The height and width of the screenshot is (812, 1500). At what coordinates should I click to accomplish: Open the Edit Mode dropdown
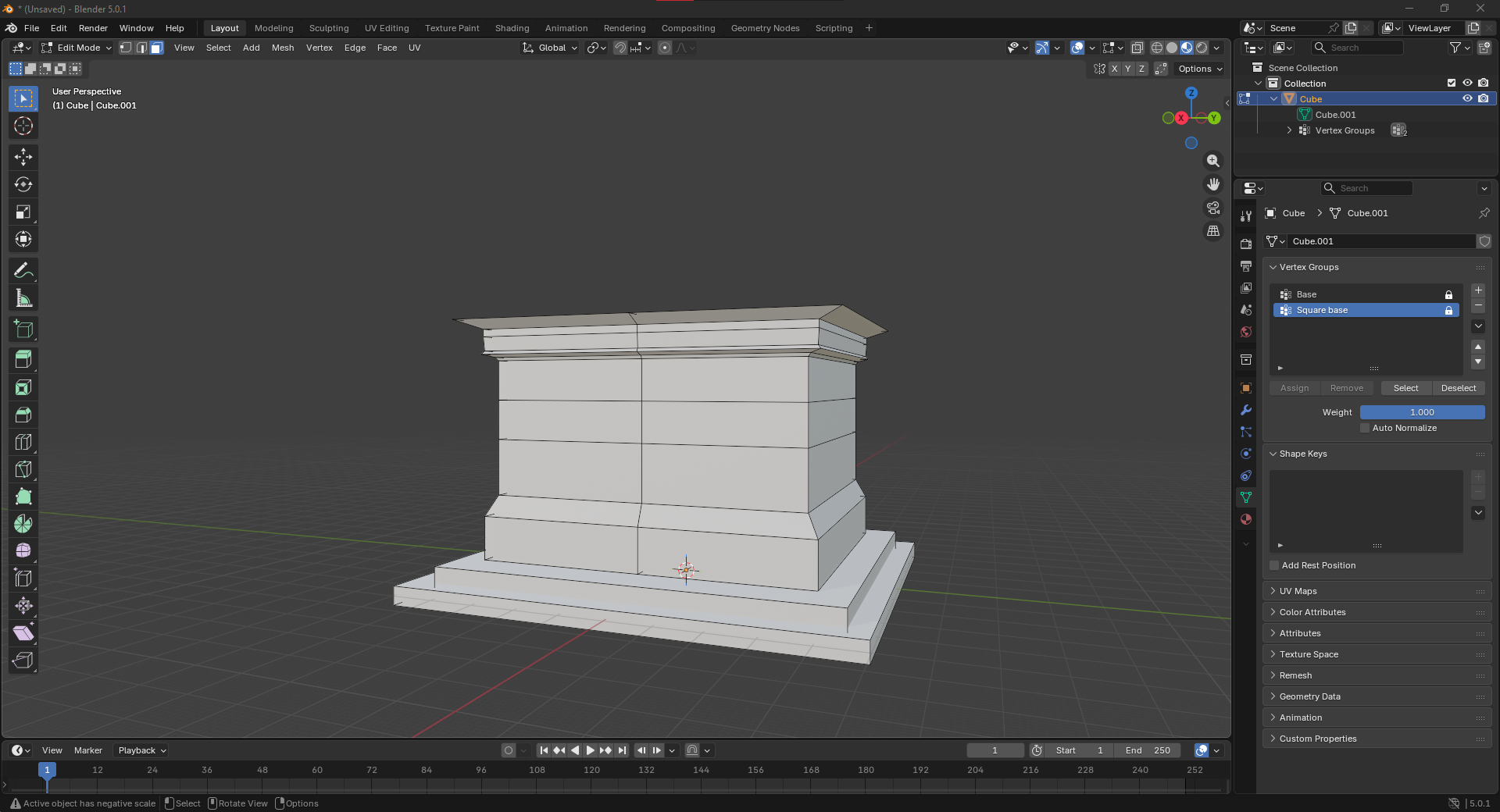77,48
